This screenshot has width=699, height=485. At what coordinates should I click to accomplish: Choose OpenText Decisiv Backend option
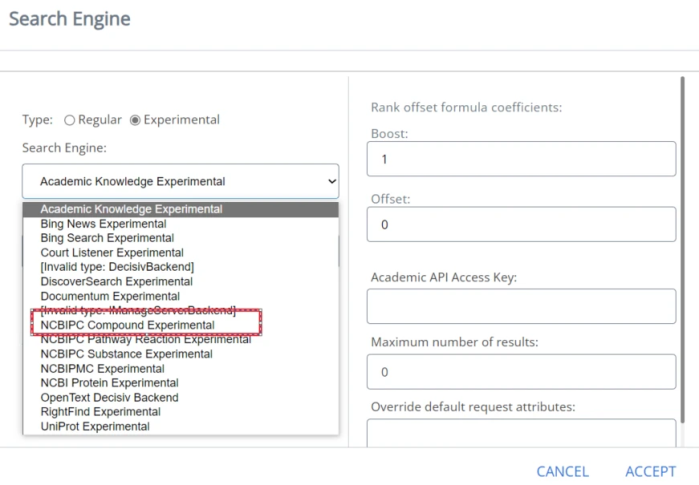109,397
